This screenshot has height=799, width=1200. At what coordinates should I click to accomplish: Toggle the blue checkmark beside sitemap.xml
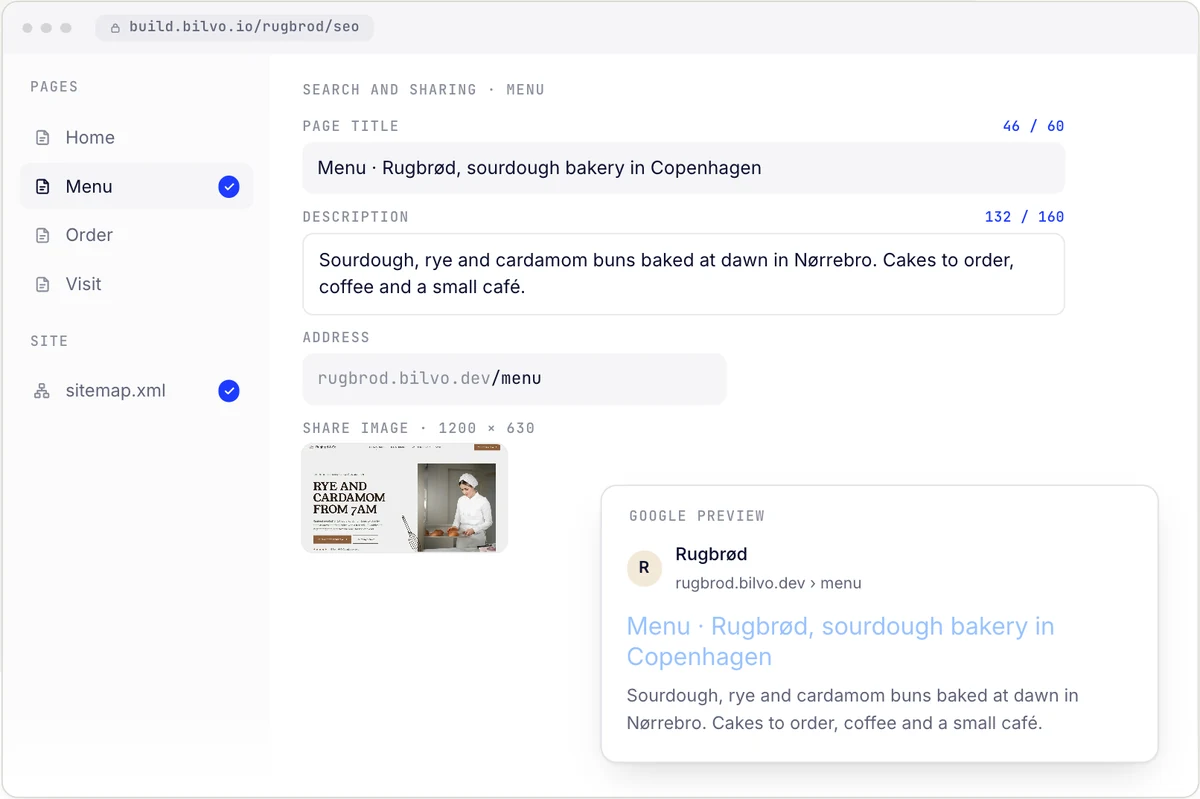click(229, 391)
